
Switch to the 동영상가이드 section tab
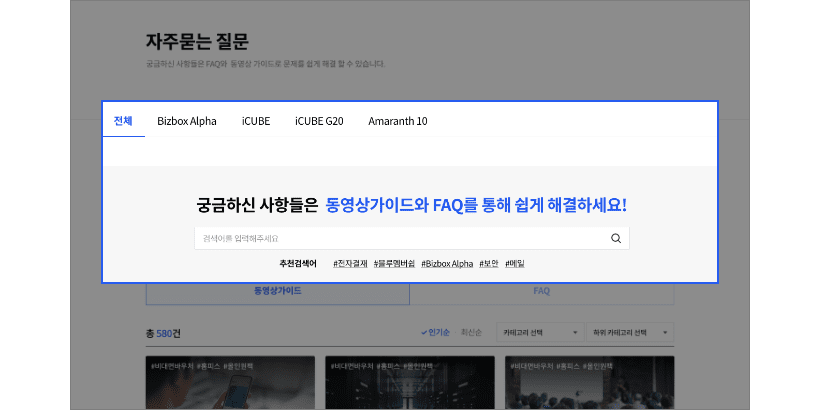point(278,294)
